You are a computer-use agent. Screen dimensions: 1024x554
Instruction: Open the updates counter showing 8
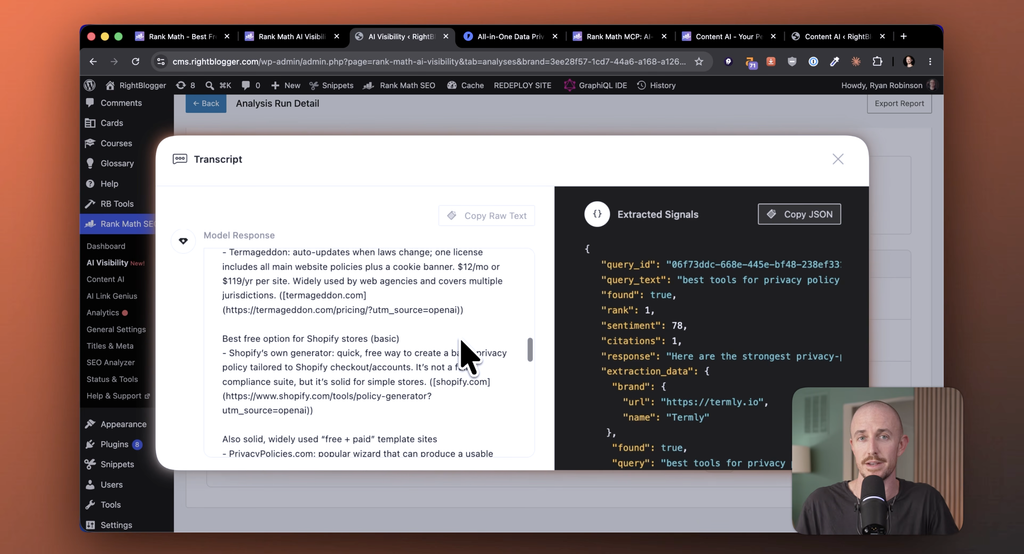[x=185, y=86]
